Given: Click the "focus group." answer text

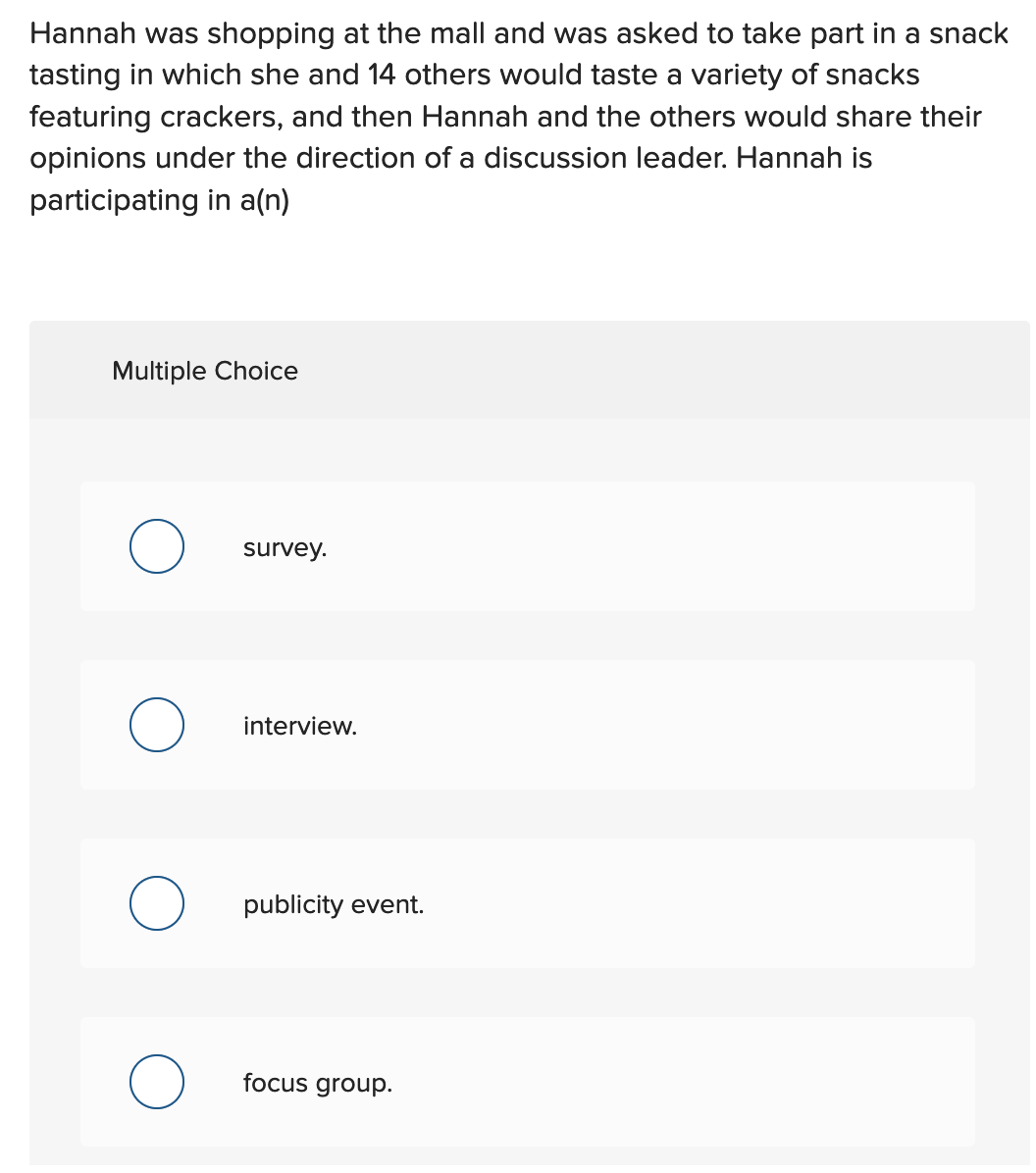Looking at the screenshot, I should tap(318, 1083).
